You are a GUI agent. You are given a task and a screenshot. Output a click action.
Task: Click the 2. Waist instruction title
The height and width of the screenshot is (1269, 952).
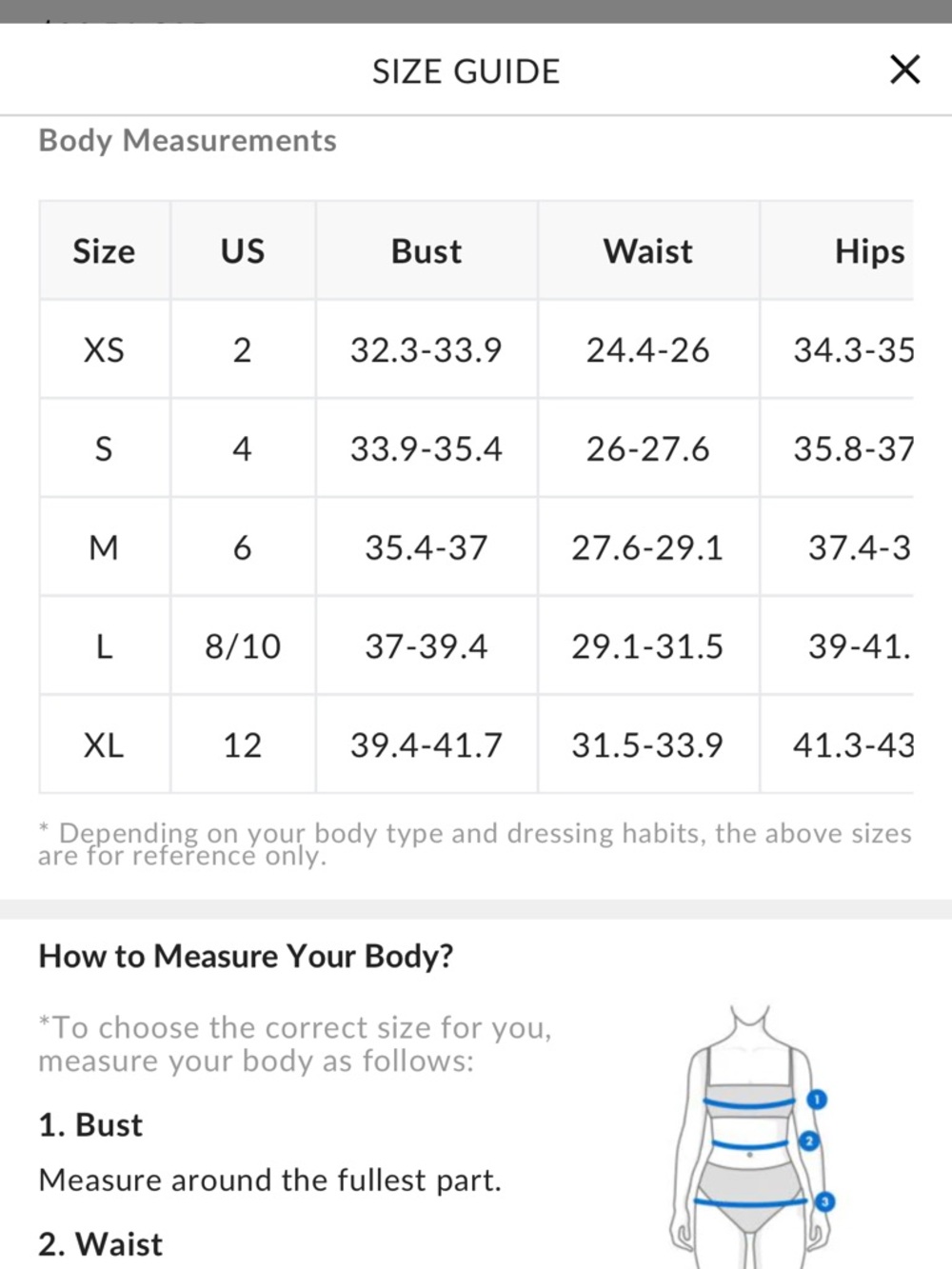[101, 1244]
